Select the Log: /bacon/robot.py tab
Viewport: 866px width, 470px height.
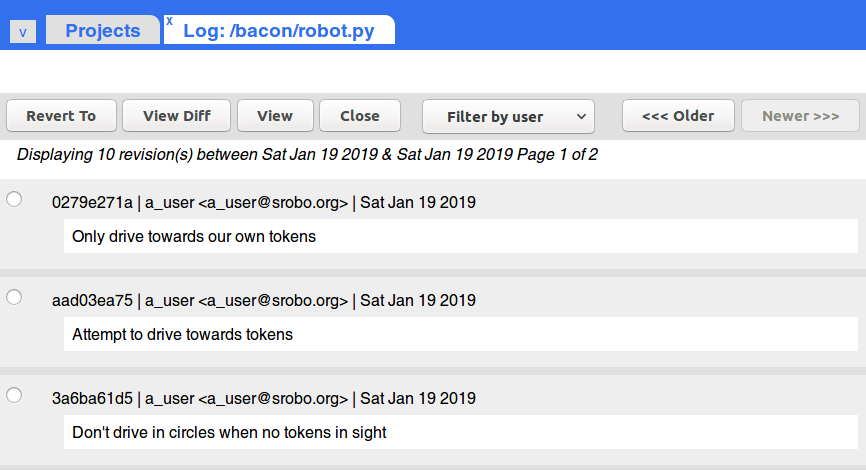coord(279,30)
